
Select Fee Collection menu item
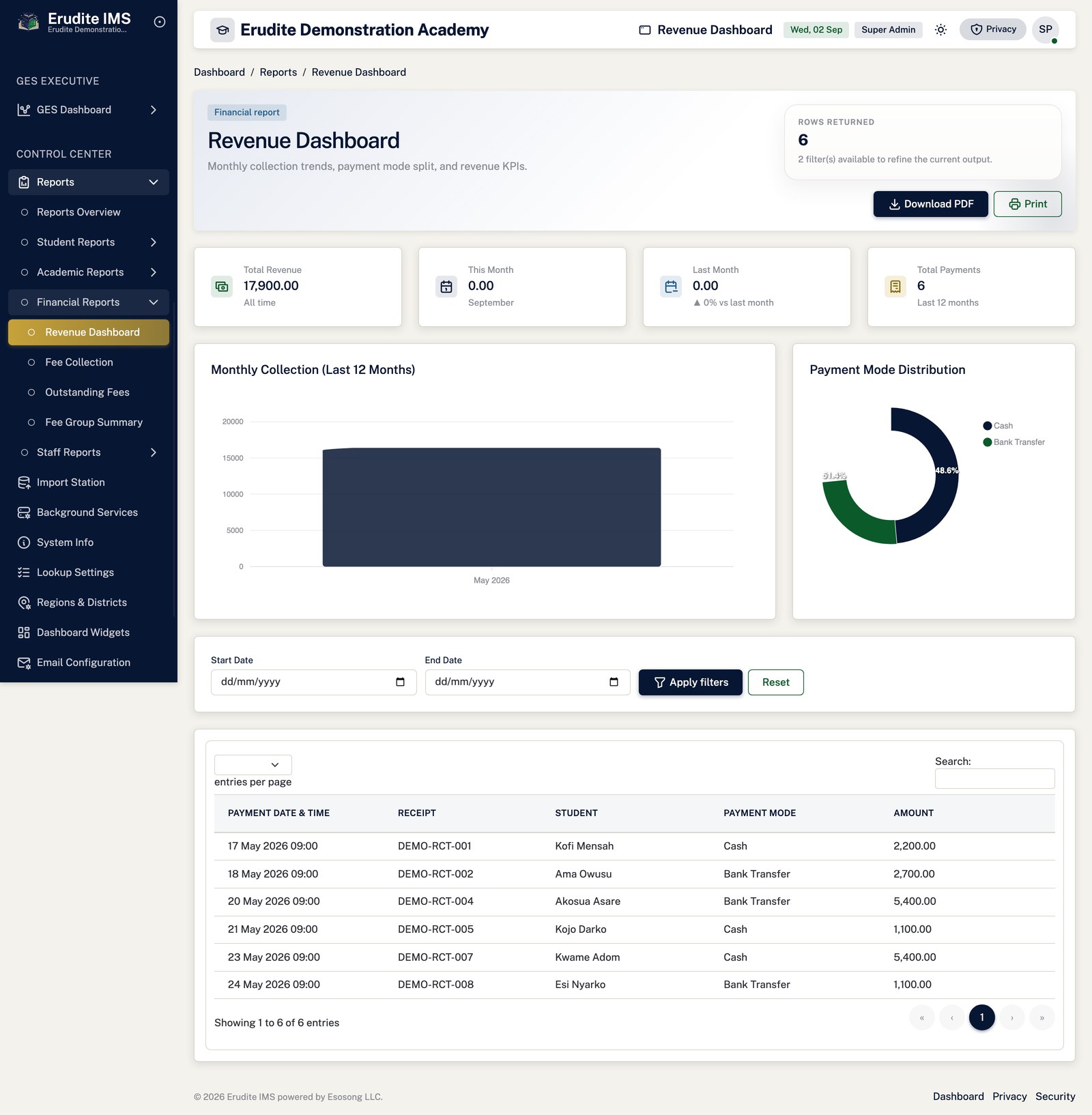[89, 362]
